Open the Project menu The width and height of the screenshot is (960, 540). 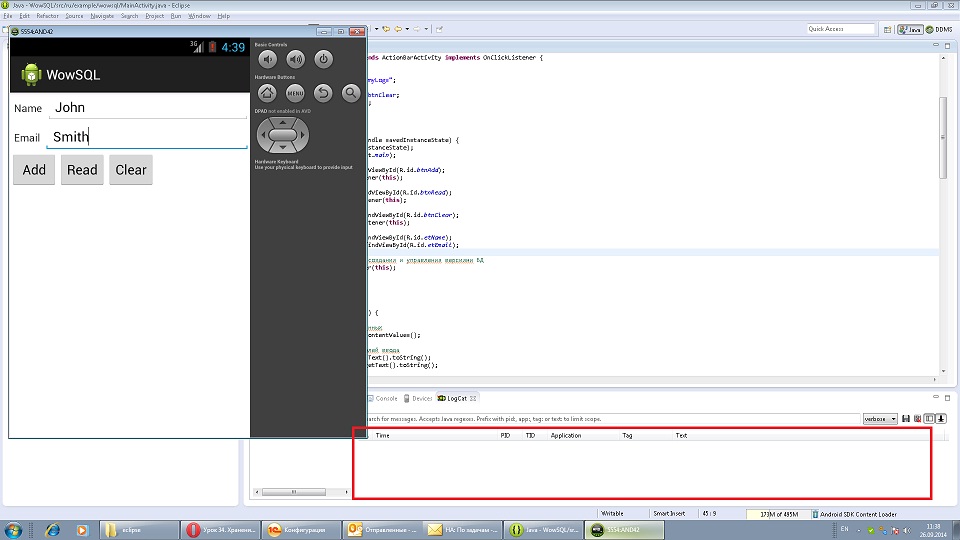point(154,16)
